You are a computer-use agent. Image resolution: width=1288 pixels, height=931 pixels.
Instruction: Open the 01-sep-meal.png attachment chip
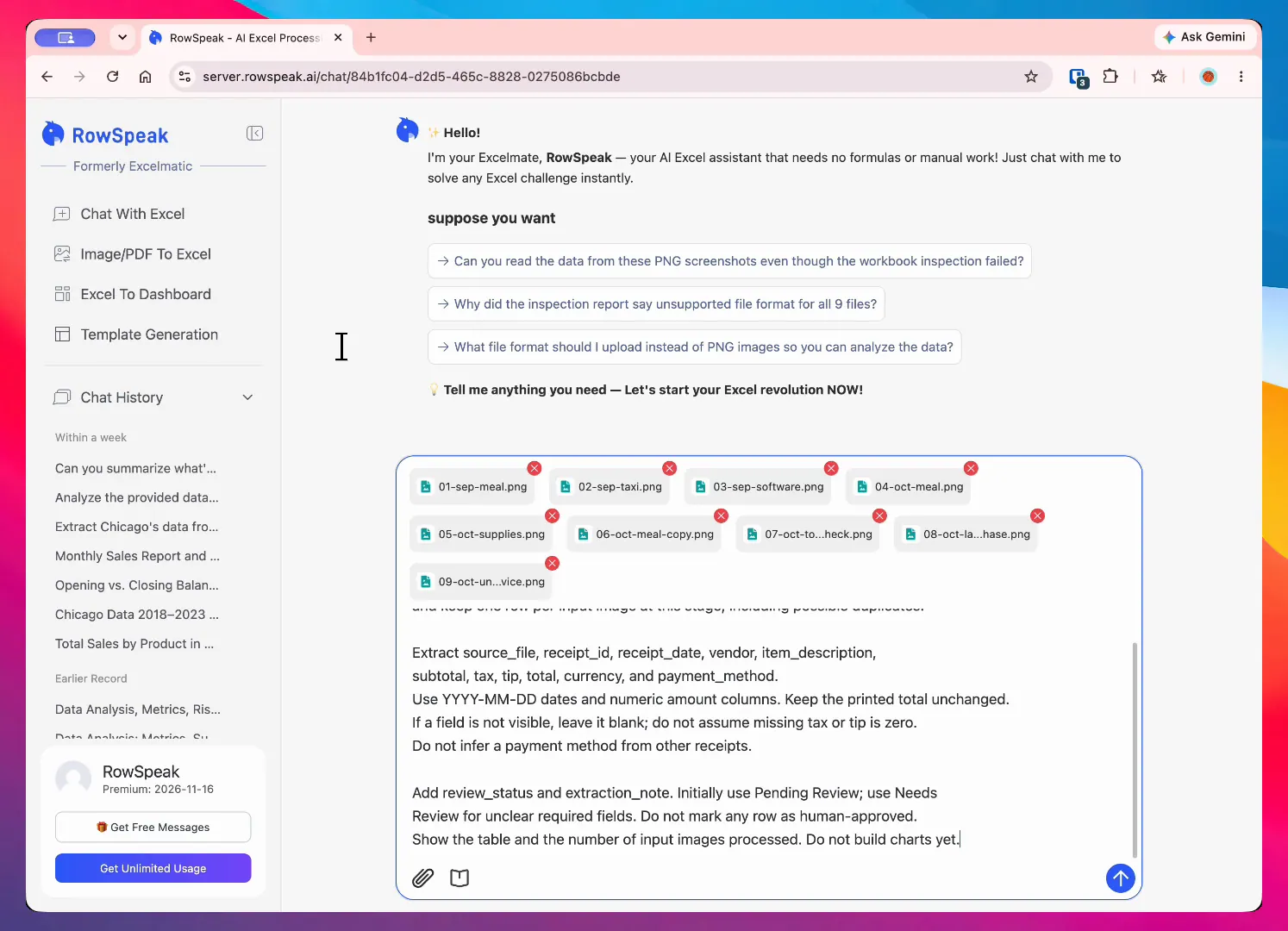tap(473, 487)
